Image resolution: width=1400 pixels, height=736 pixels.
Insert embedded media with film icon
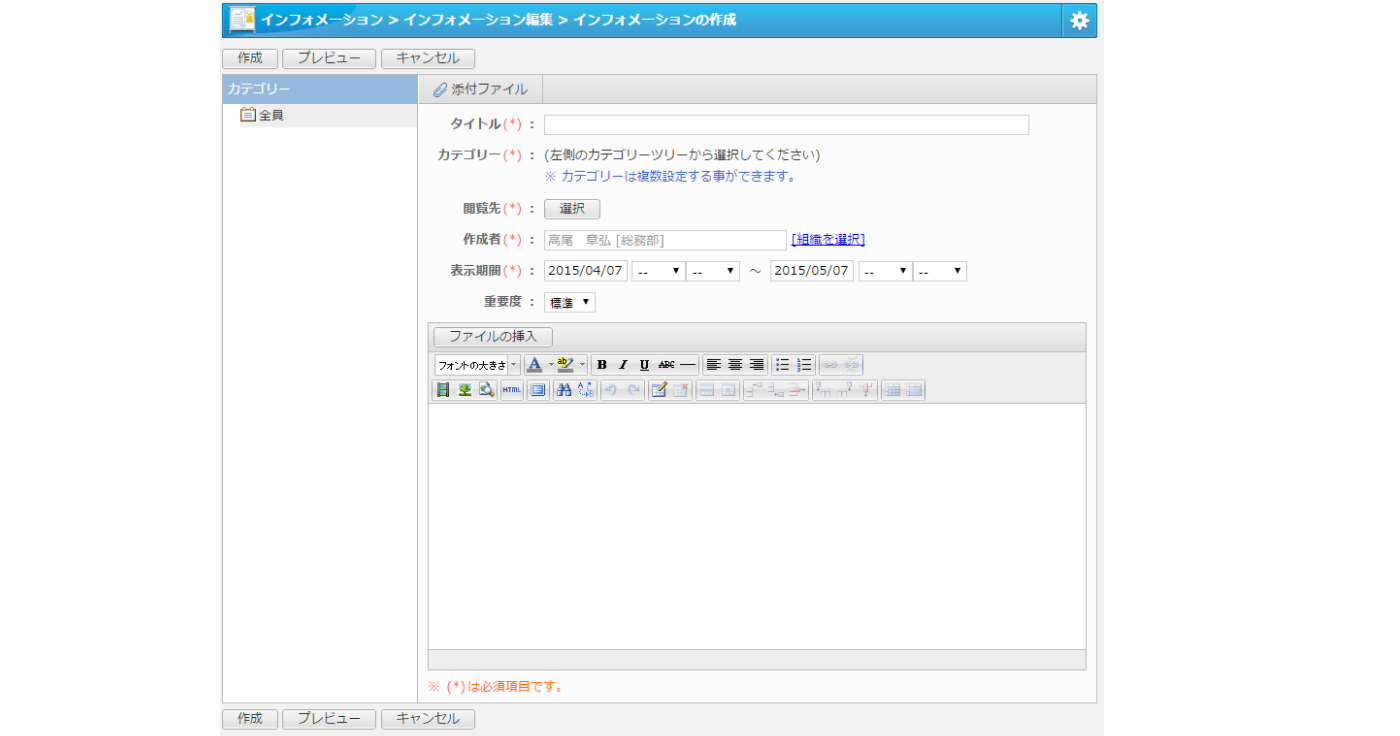point(443,390)
